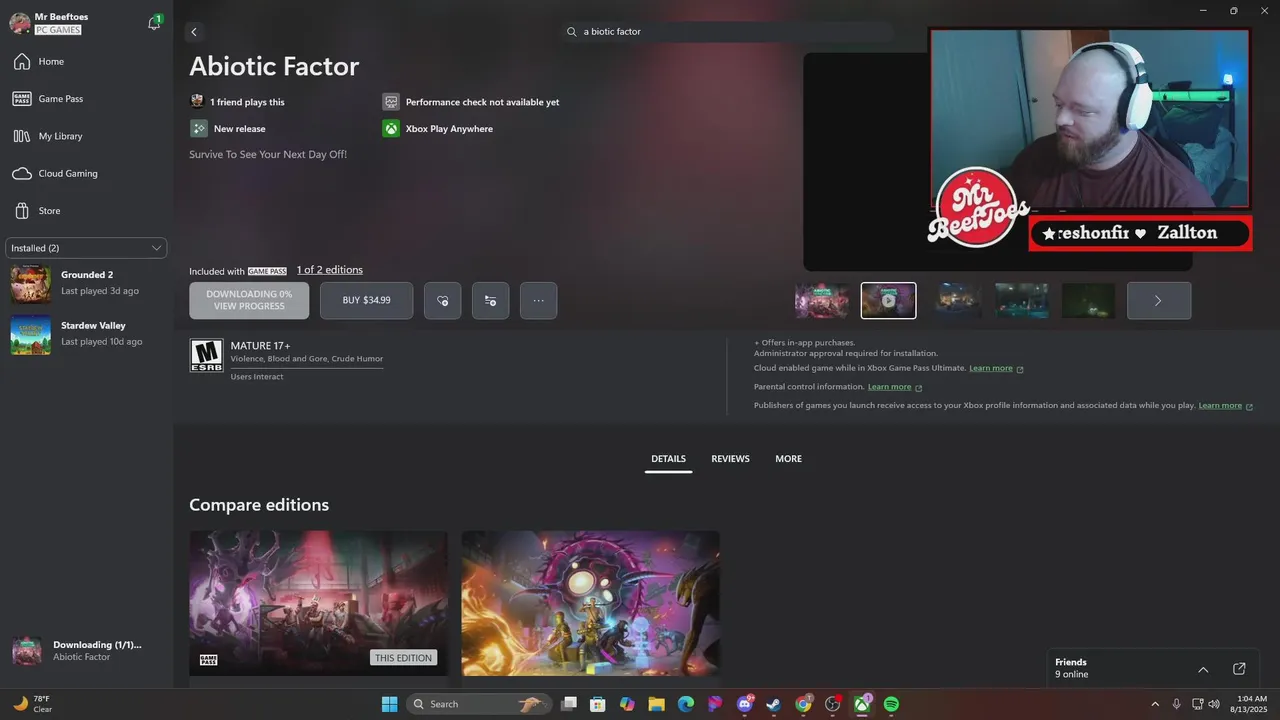Select Stardew Valley in installed games

(x=86, y=334)
